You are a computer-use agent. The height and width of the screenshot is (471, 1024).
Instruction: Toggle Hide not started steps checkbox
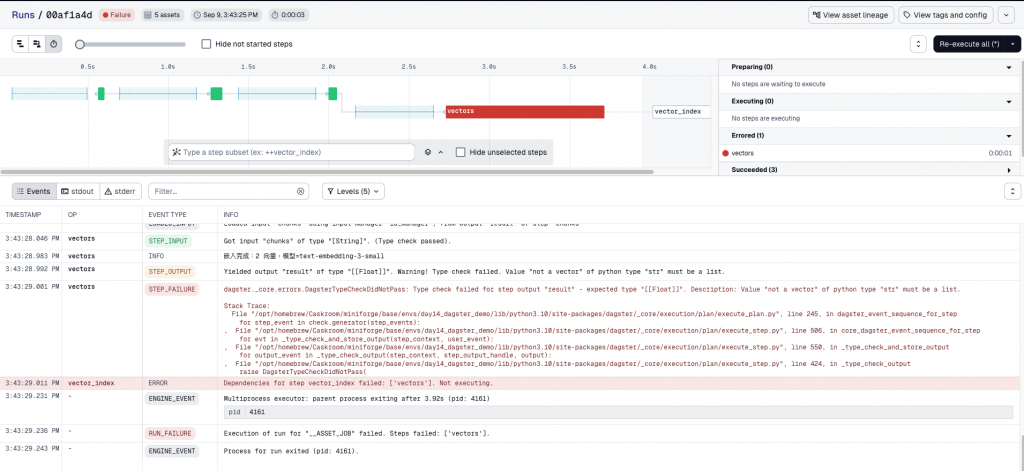click(206, 44)
